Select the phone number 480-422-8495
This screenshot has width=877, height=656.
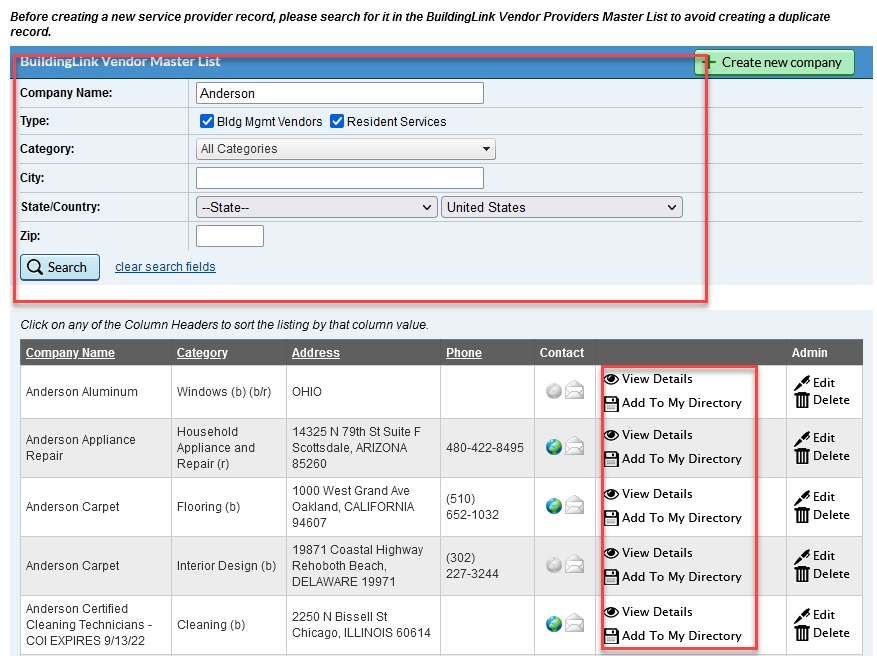tap(485, 448)
